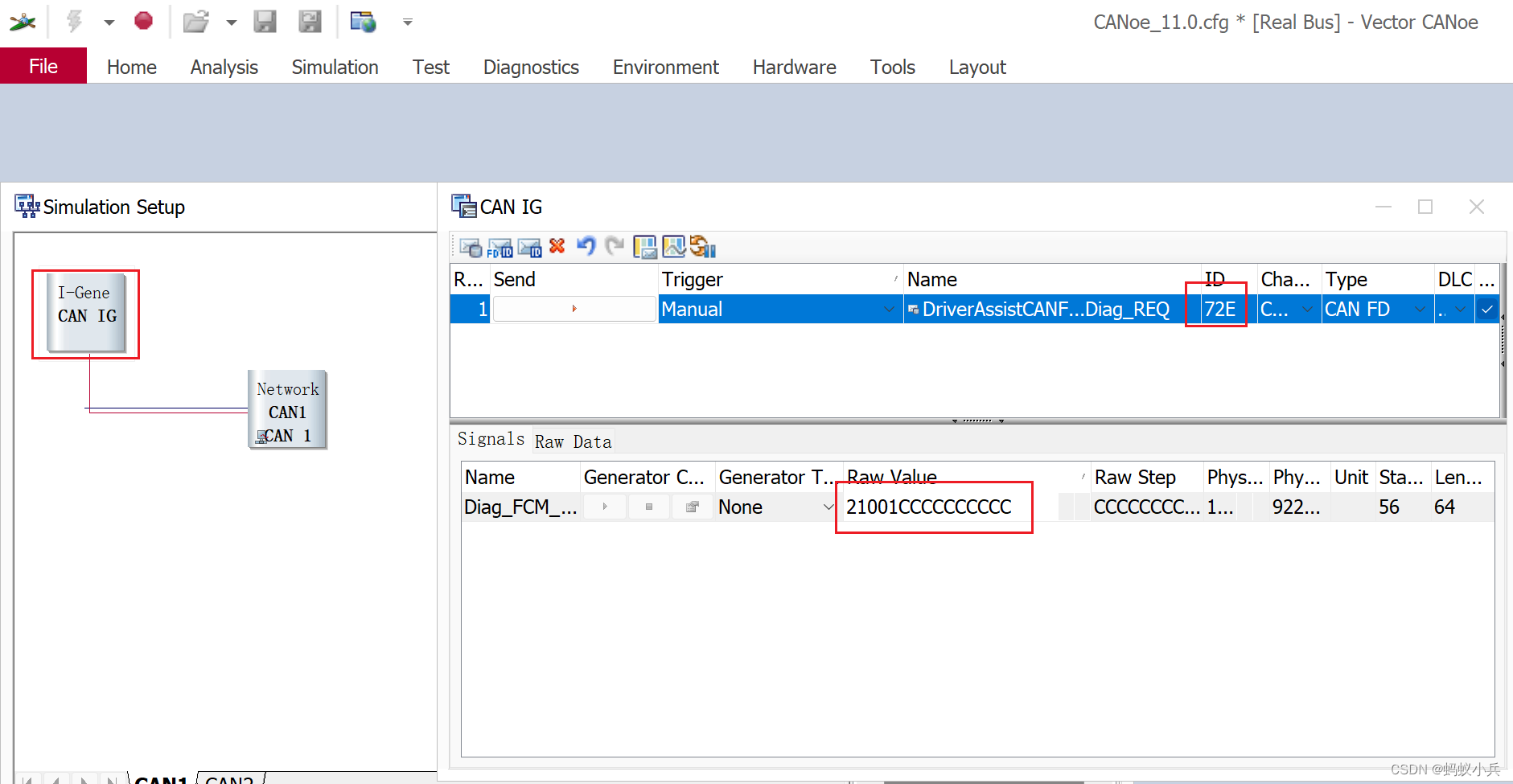Open the File menu
Screen dimensions: 1513x784
point(43,66)
